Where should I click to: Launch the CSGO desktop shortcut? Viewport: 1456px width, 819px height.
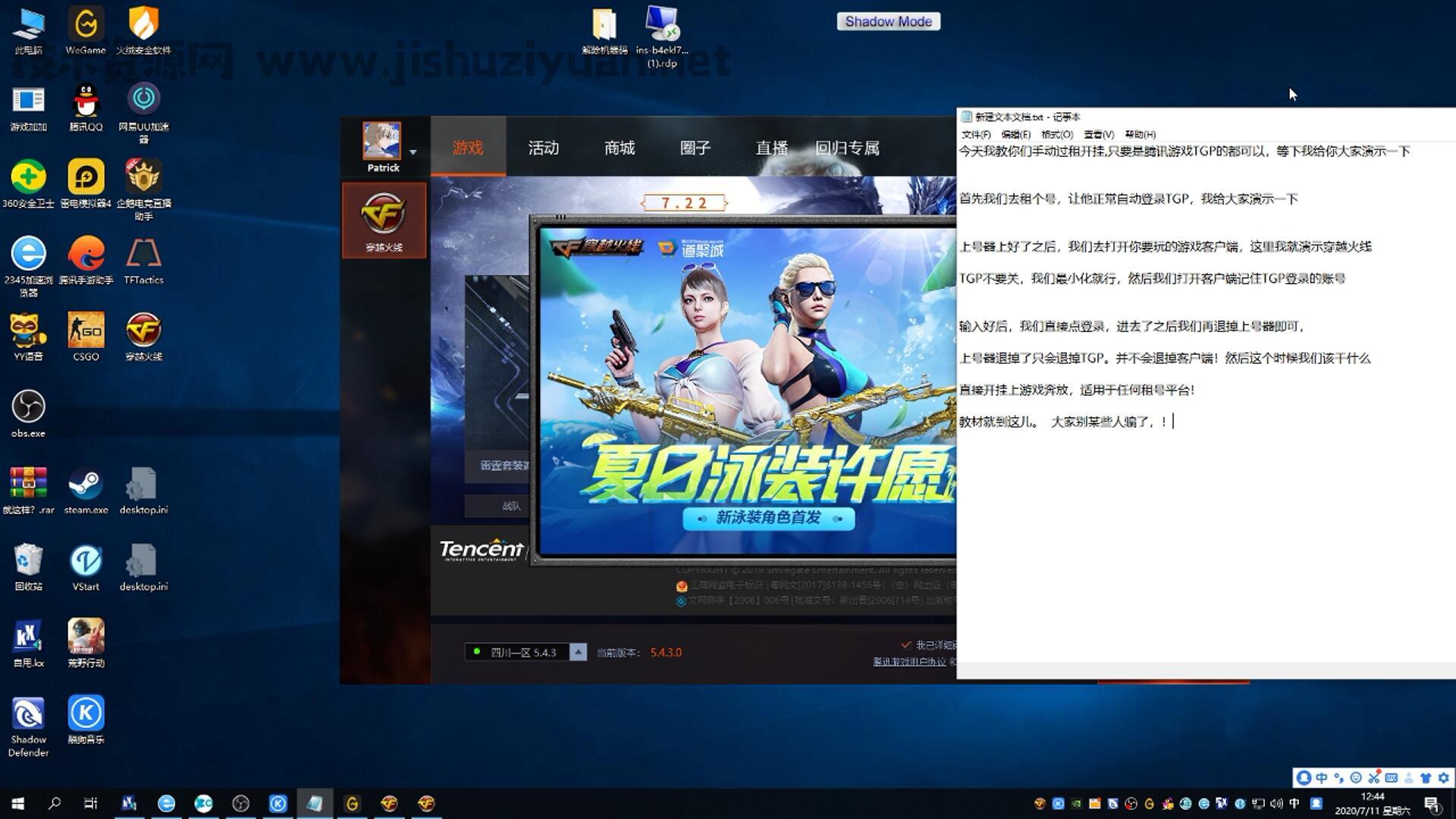[86, 337]
